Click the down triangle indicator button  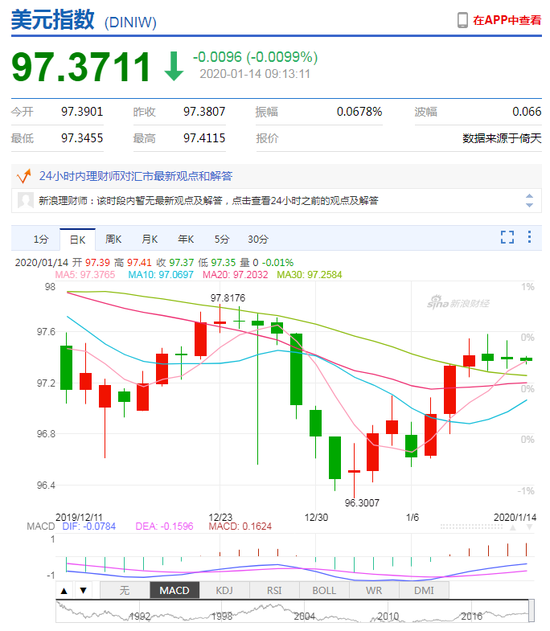tap(83, 591)
